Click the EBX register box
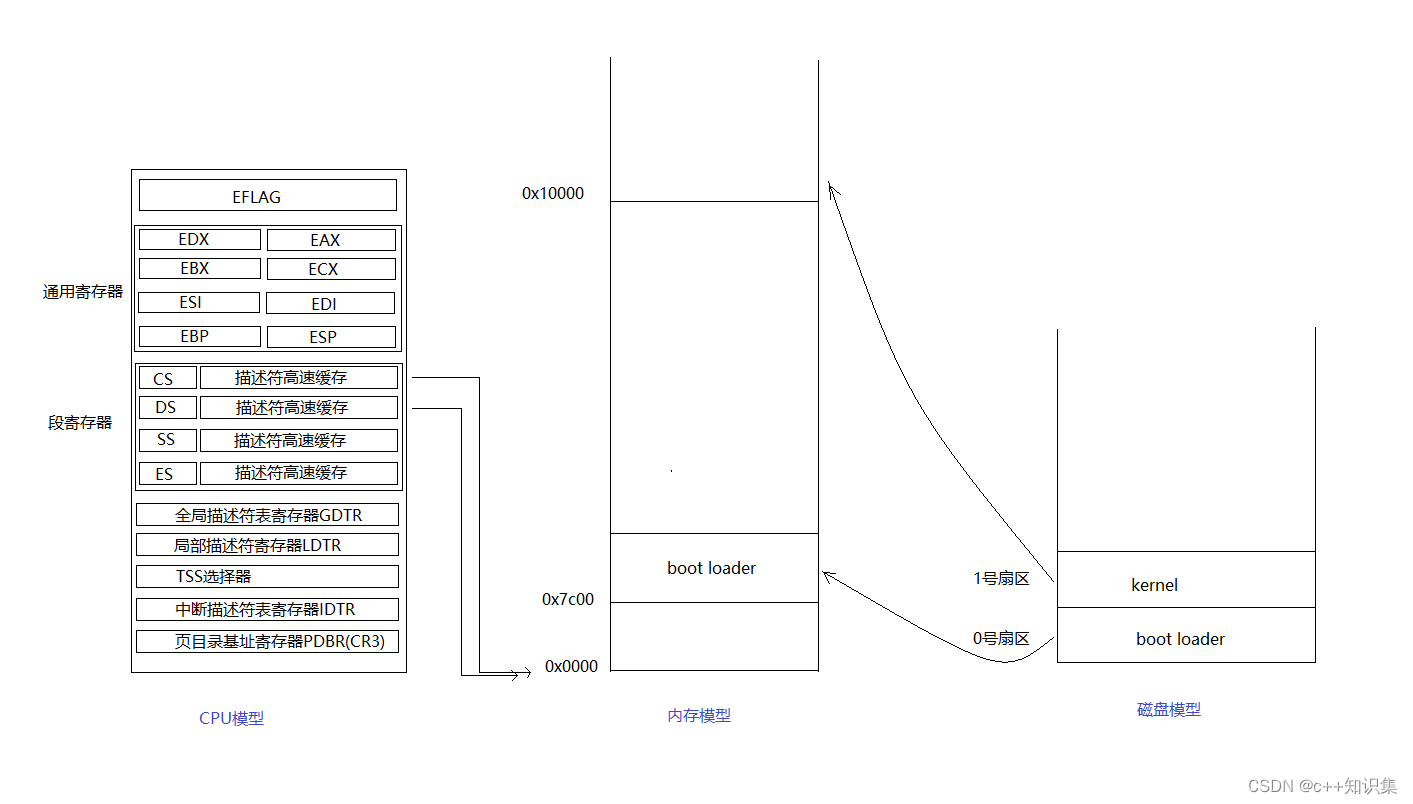1413x804 pixels. click(200, 268)
